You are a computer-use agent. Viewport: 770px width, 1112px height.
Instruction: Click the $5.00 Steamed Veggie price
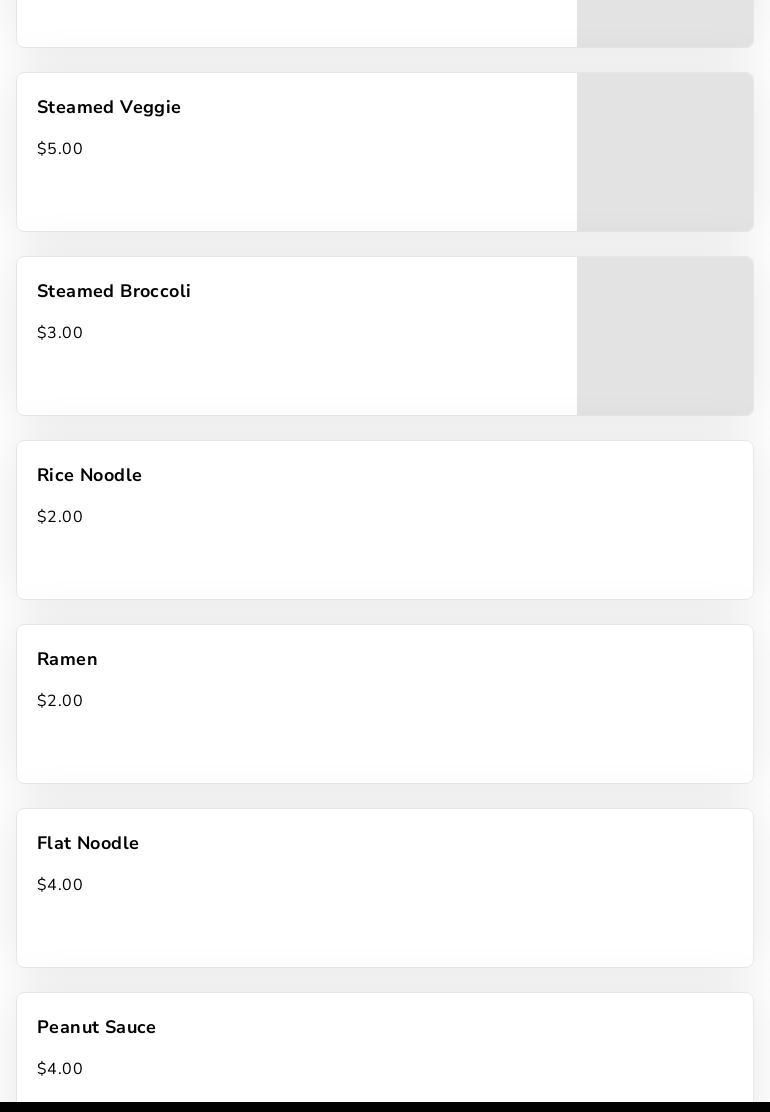[60, 149]
